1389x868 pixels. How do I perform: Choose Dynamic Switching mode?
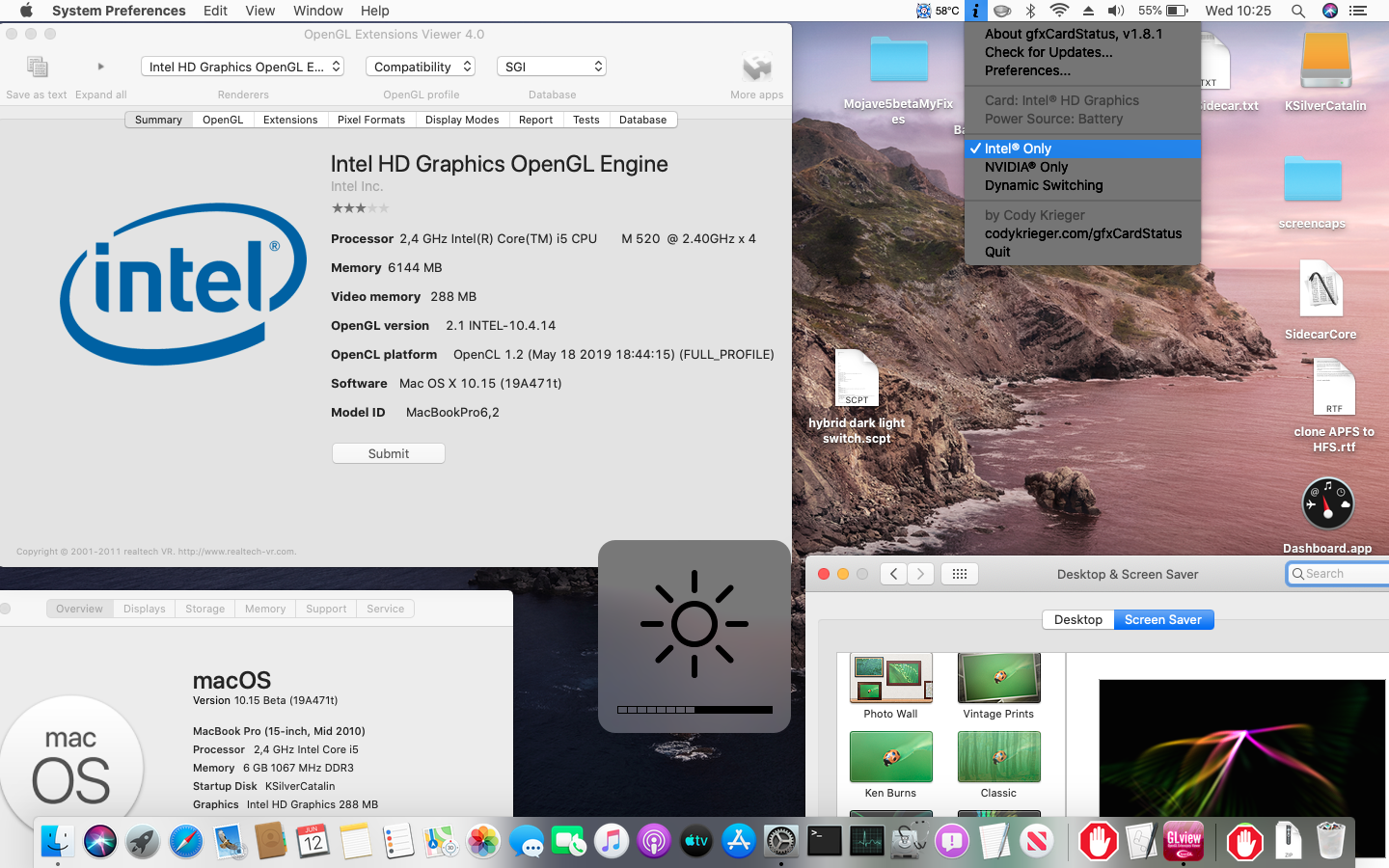1082,185
